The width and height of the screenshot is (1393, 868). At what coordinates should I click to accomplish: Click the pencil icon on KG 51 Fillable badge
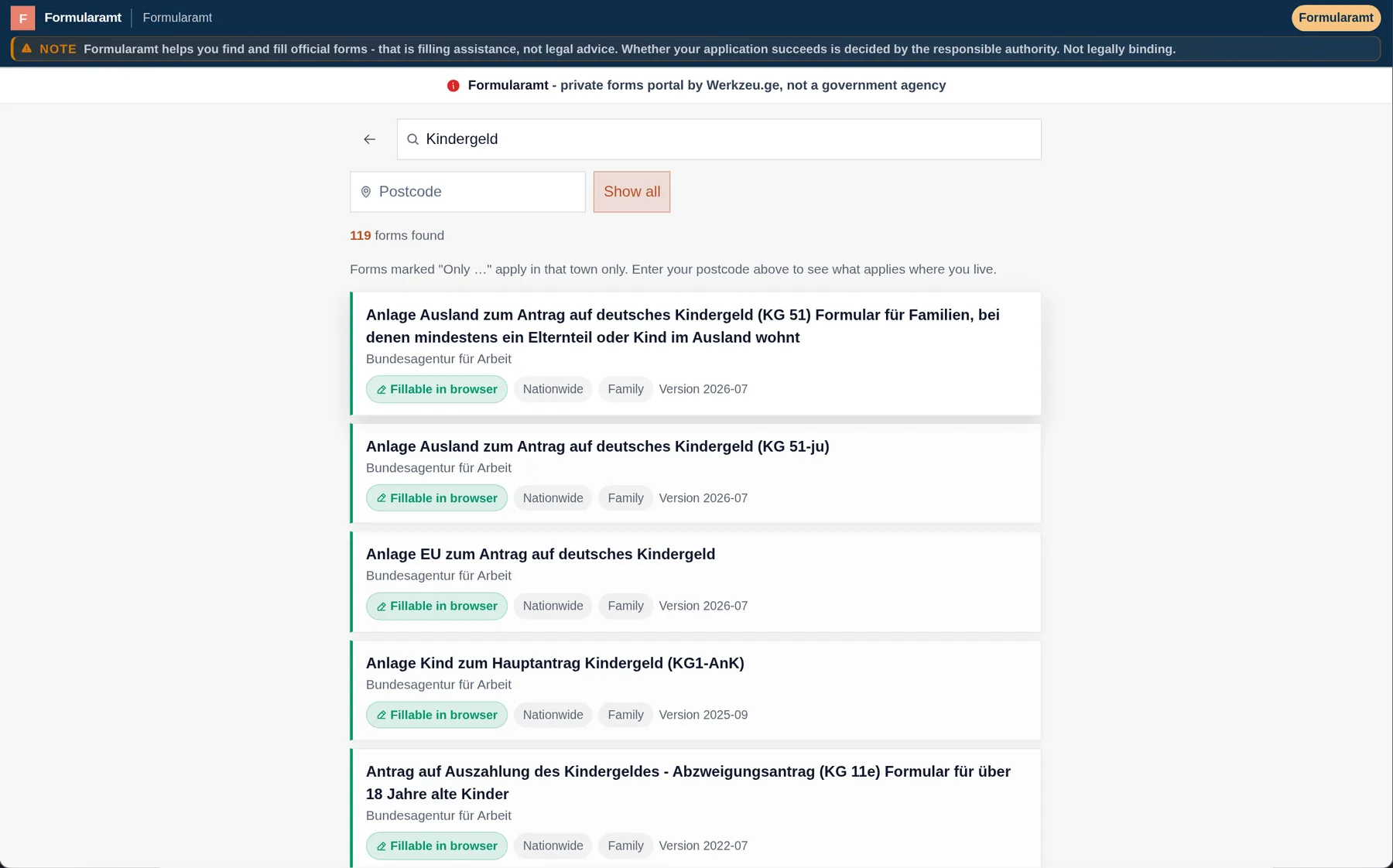381,390
